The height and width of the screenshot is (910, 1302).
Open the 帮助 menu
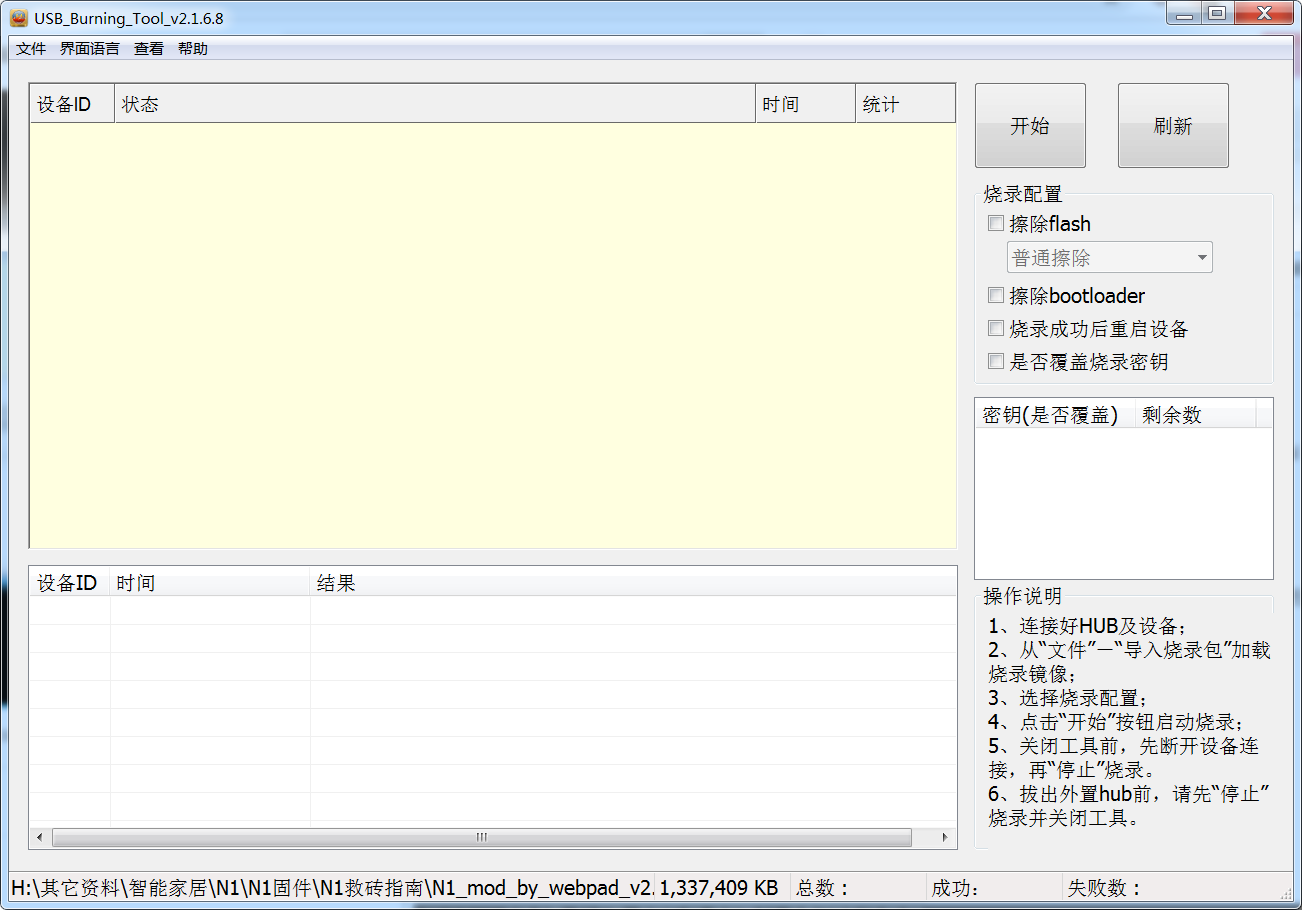193,48
